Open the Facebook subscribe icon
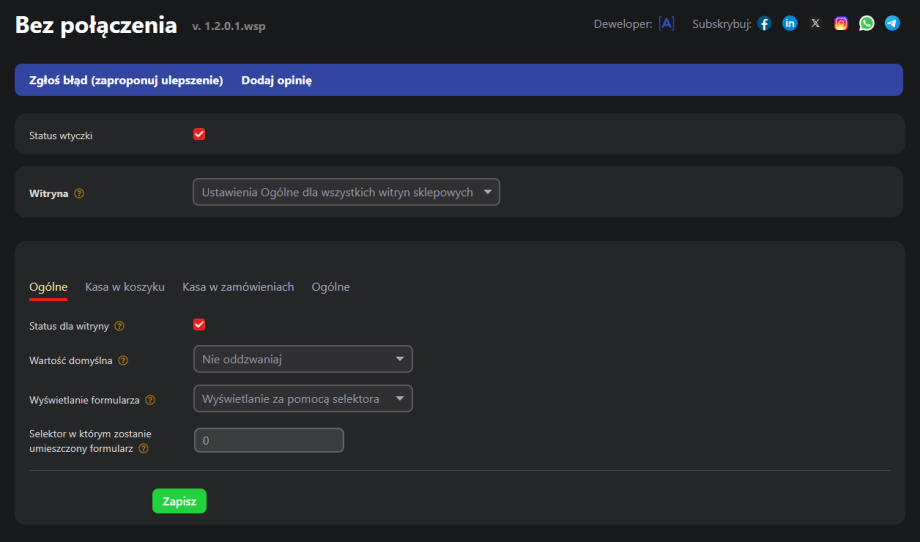The width and height of the screenshot is (920, 542). tap(764, 24)
